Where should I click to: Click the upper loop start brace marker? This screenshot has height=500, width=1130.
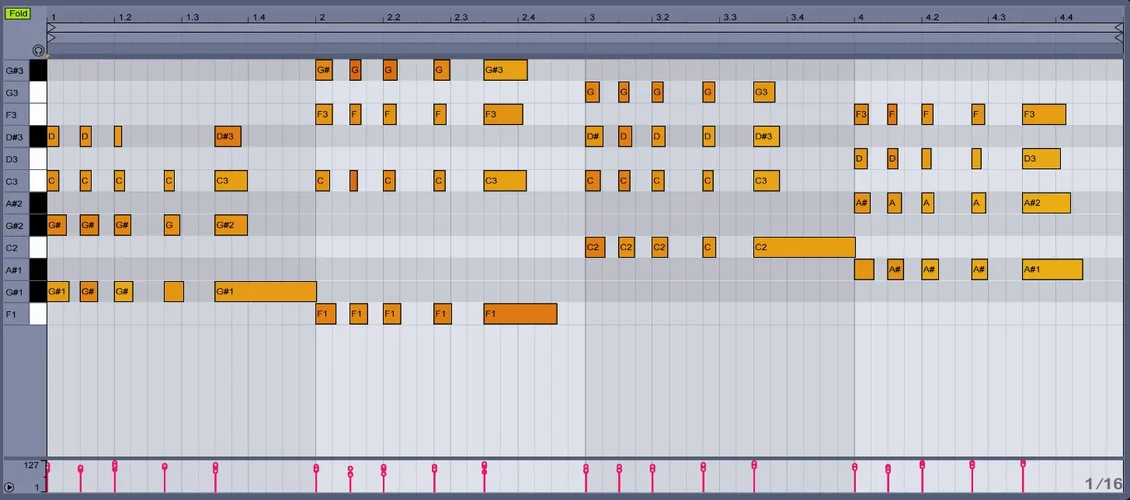click(x=52, y=27)
